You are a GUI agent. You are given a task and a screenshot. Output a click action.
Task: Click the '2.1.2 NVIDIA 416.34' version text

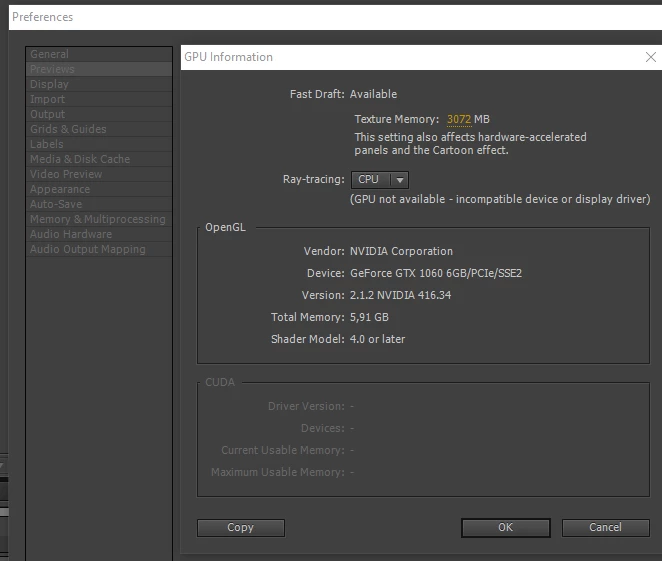point(400,295)
